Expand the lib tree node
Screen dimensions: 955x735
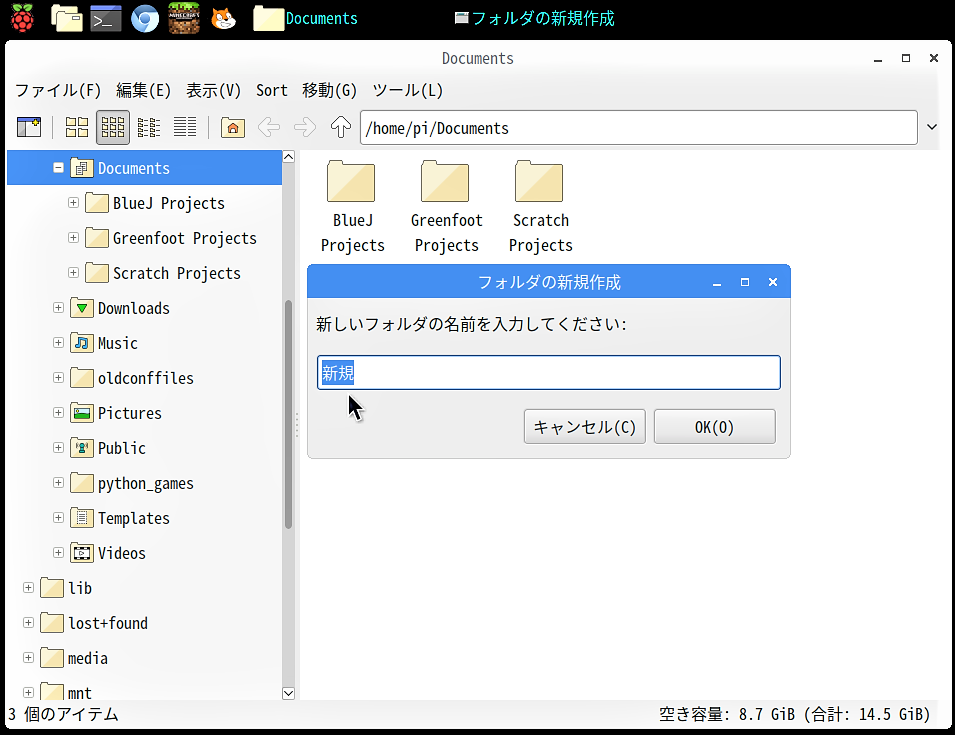29,588
